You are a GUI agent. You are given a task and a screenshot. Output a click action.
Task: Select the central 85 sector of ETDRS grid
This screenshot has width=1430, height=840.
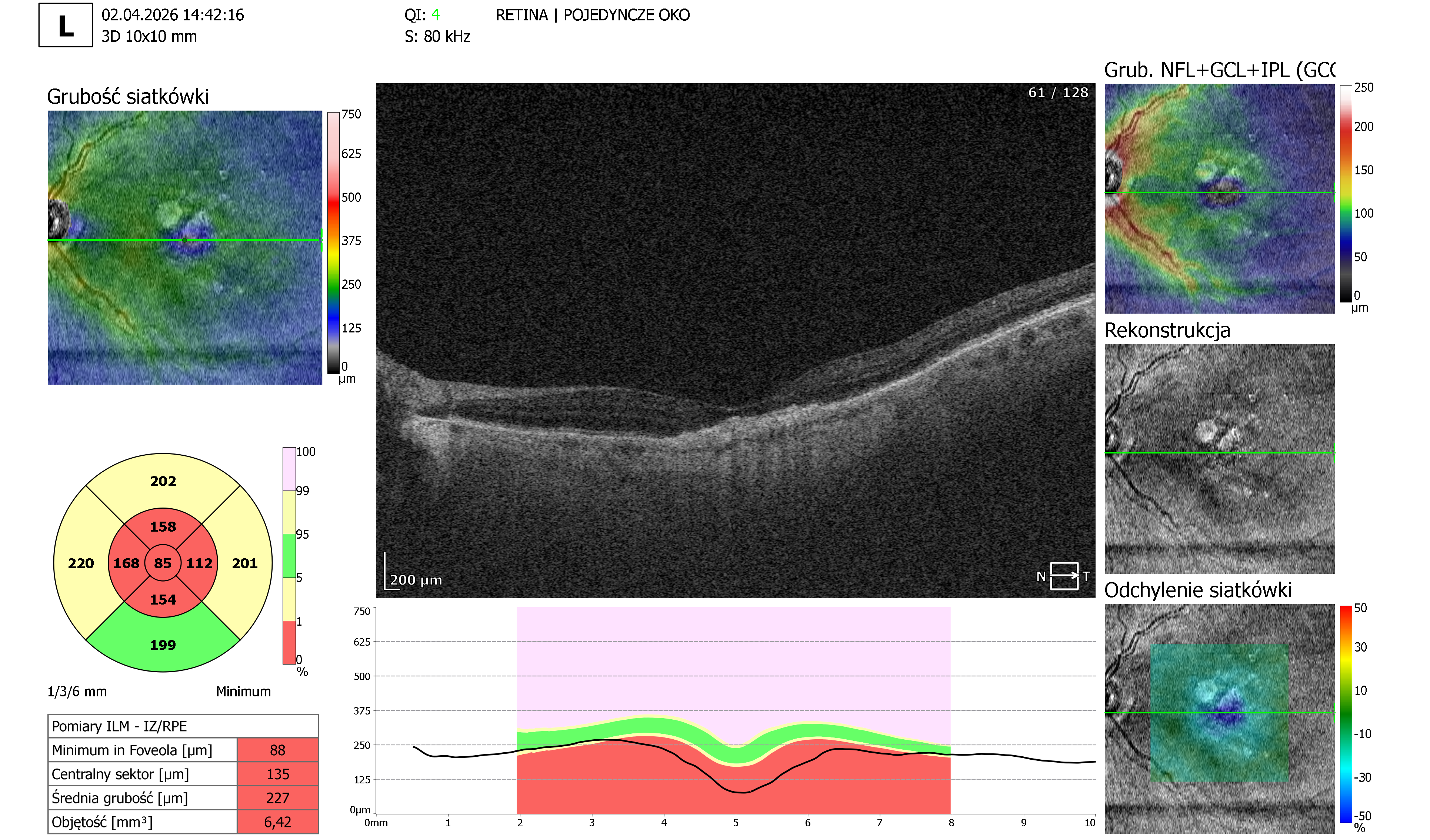(163, 563)
